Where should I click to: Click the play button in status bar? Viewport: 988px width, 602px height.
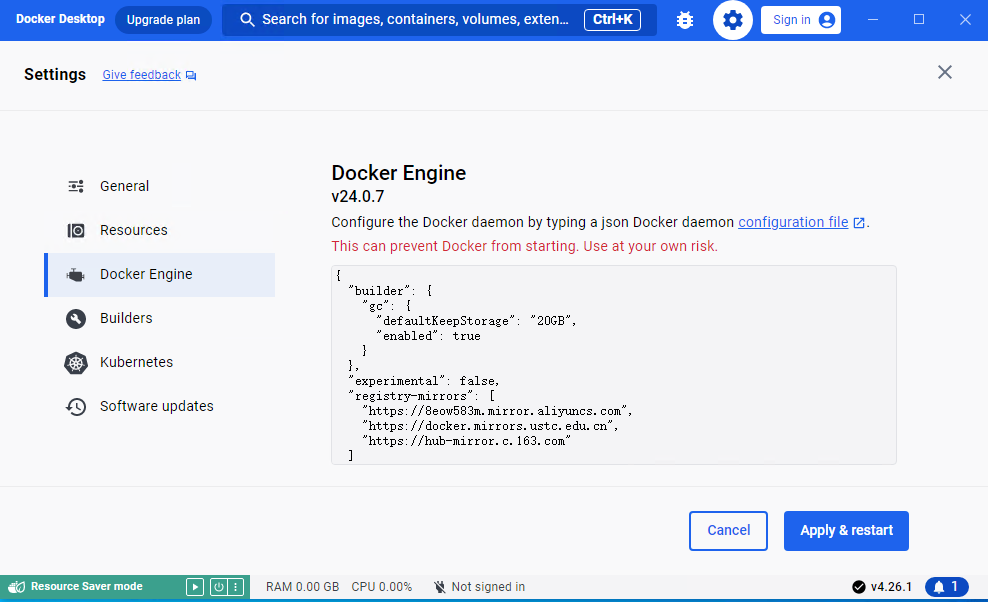tap(195, 588)
